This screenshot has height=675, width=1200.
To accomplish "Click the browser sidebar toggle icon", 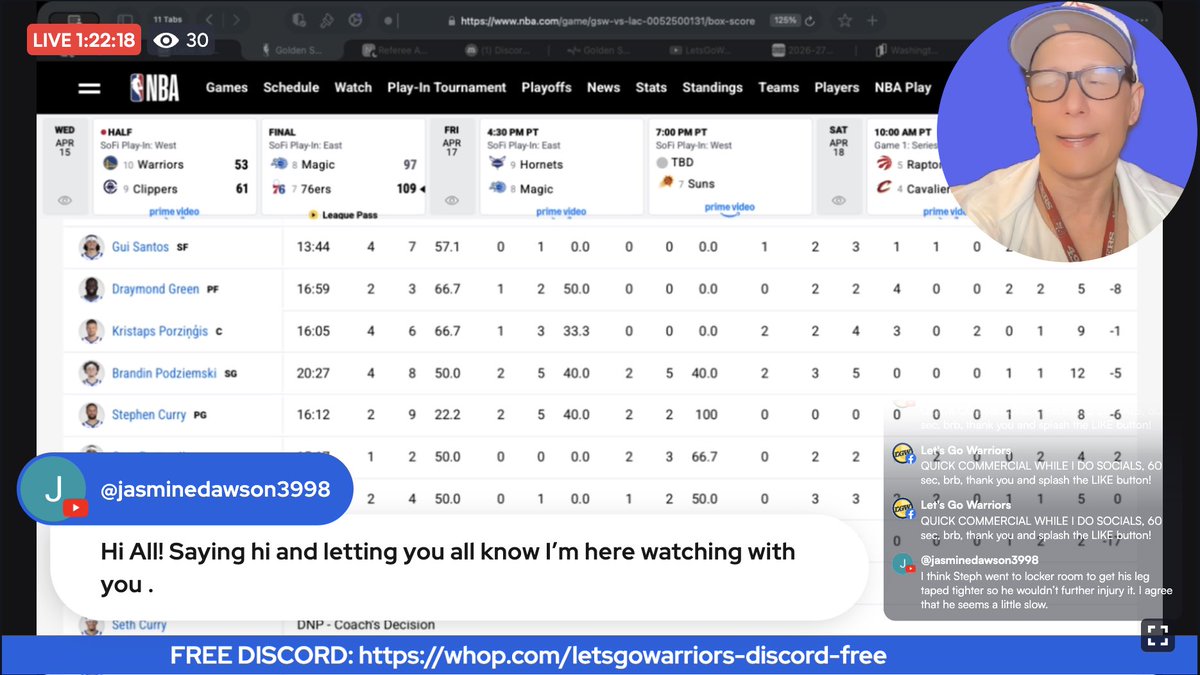I will click(125, 20).
